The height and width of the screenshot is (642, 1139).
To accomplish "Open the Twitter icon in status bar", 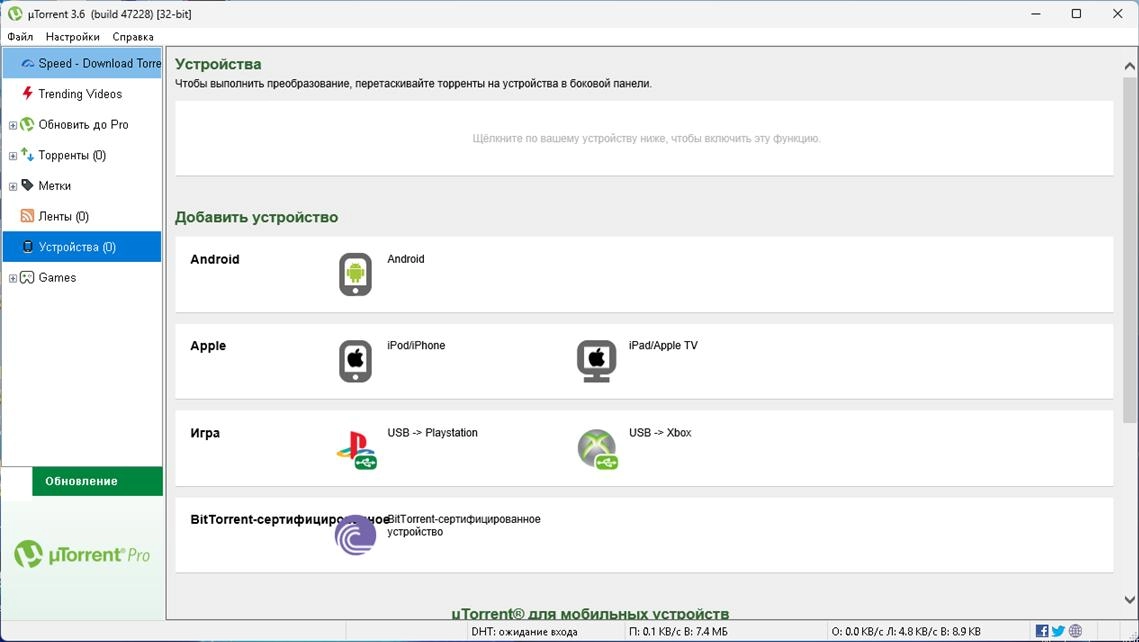I will pos(1058,631).
